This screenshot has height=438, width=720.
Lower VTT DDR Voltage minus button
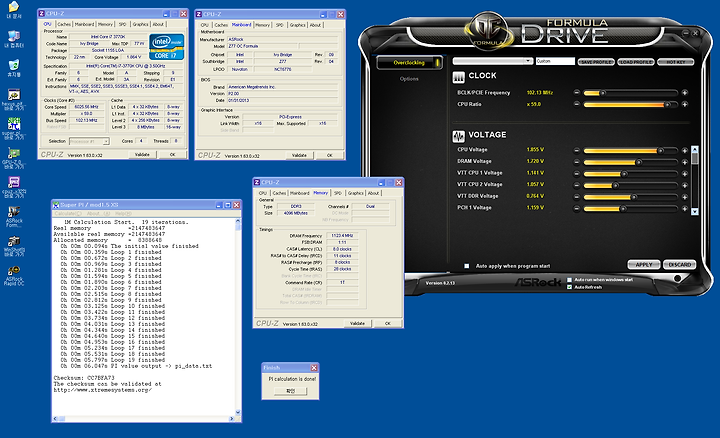(577, 197)
